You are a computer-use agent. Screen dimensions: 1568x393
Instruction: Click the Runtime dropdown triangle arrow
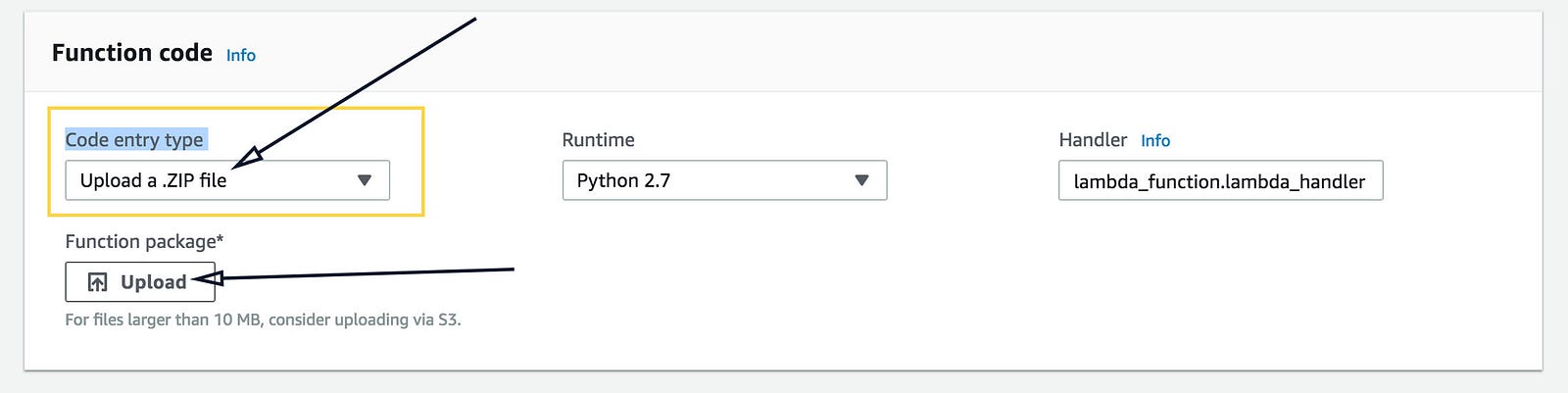861,180
